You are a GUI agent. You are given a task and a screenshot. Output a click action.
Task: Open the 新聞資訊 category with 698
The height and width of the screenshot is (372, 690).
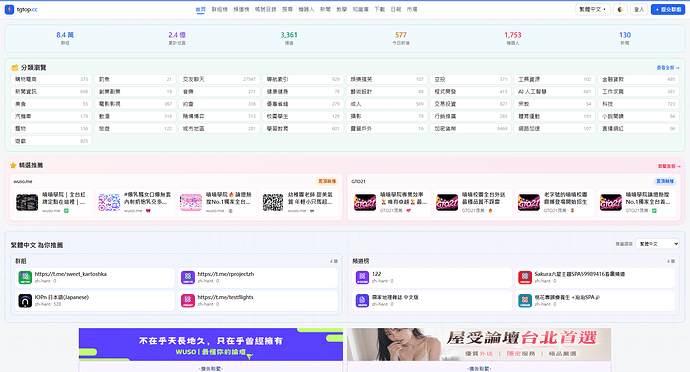coord(51,92)
